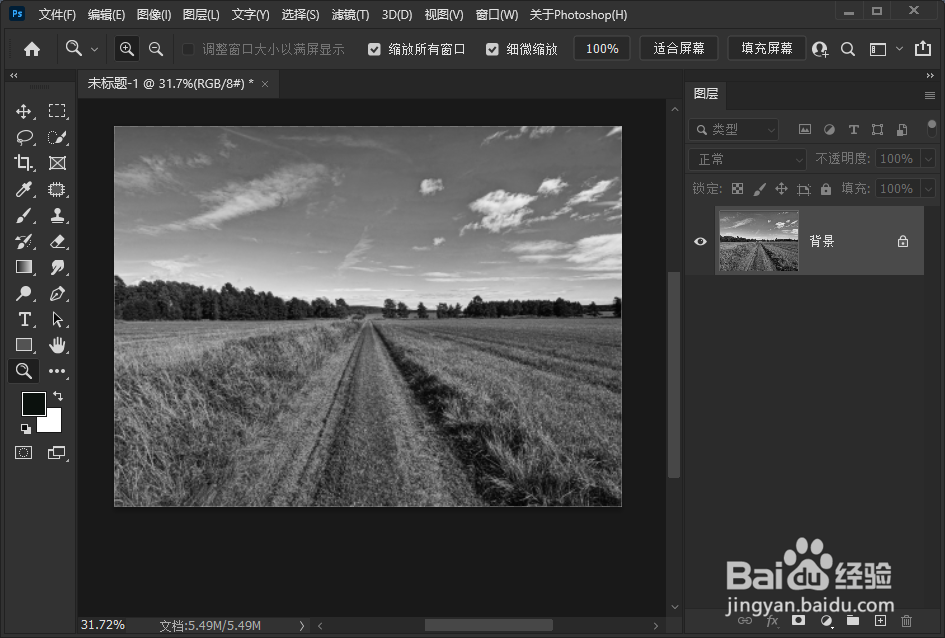Select the History Brush tool
Screen dimensions: 945x638
[x=24, y=242]
